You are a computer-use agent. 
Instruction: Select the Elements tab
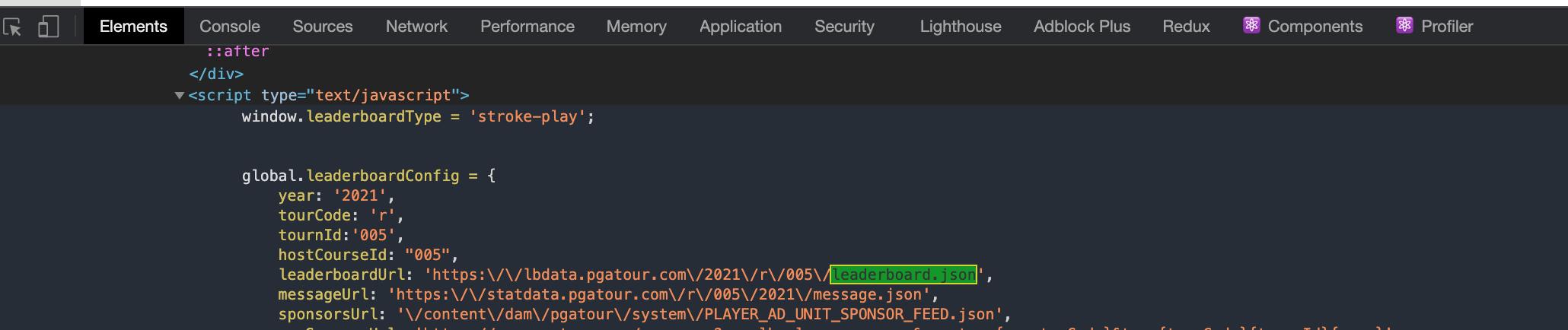click(x=133, y=27)
